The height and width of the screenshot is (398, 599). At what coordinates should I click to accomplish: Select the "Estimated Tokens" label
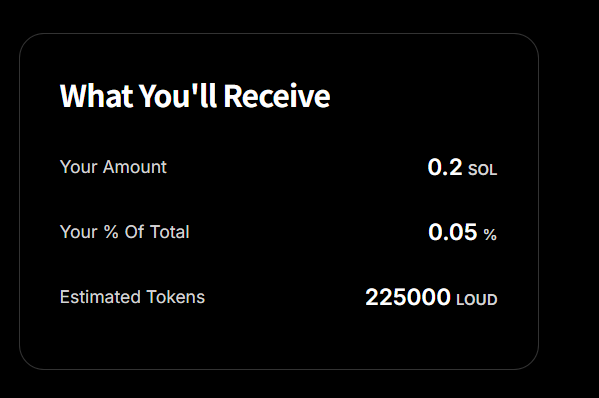point(132,297)
